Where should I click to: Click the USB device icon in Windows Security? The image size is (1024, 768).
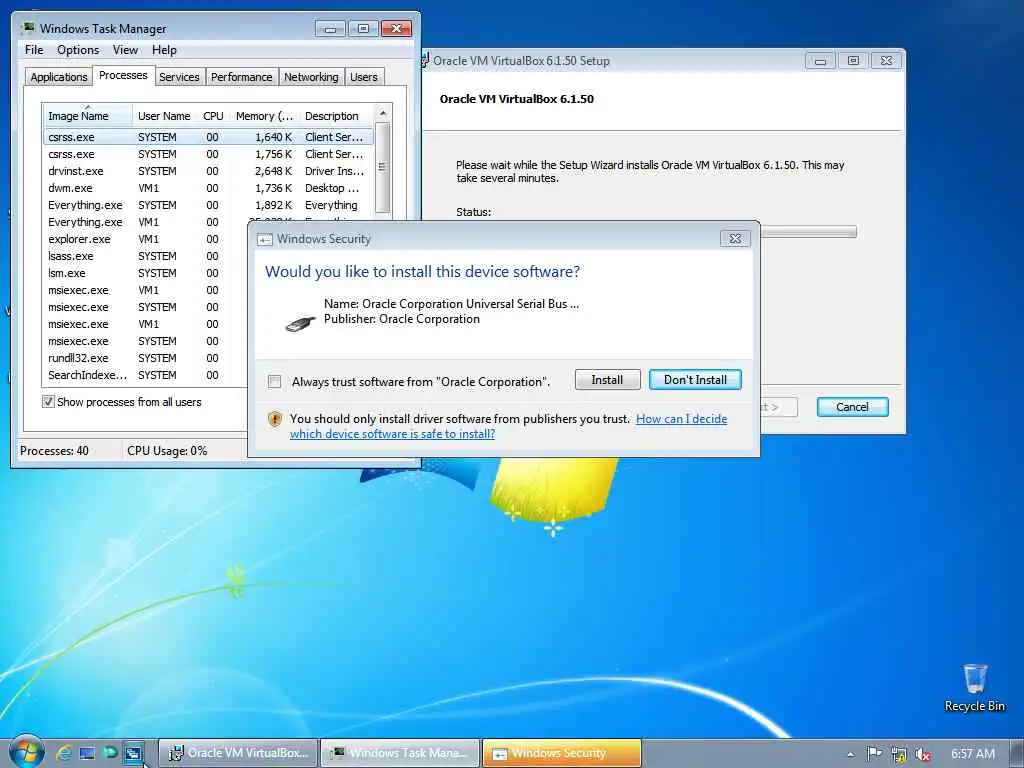300,322
